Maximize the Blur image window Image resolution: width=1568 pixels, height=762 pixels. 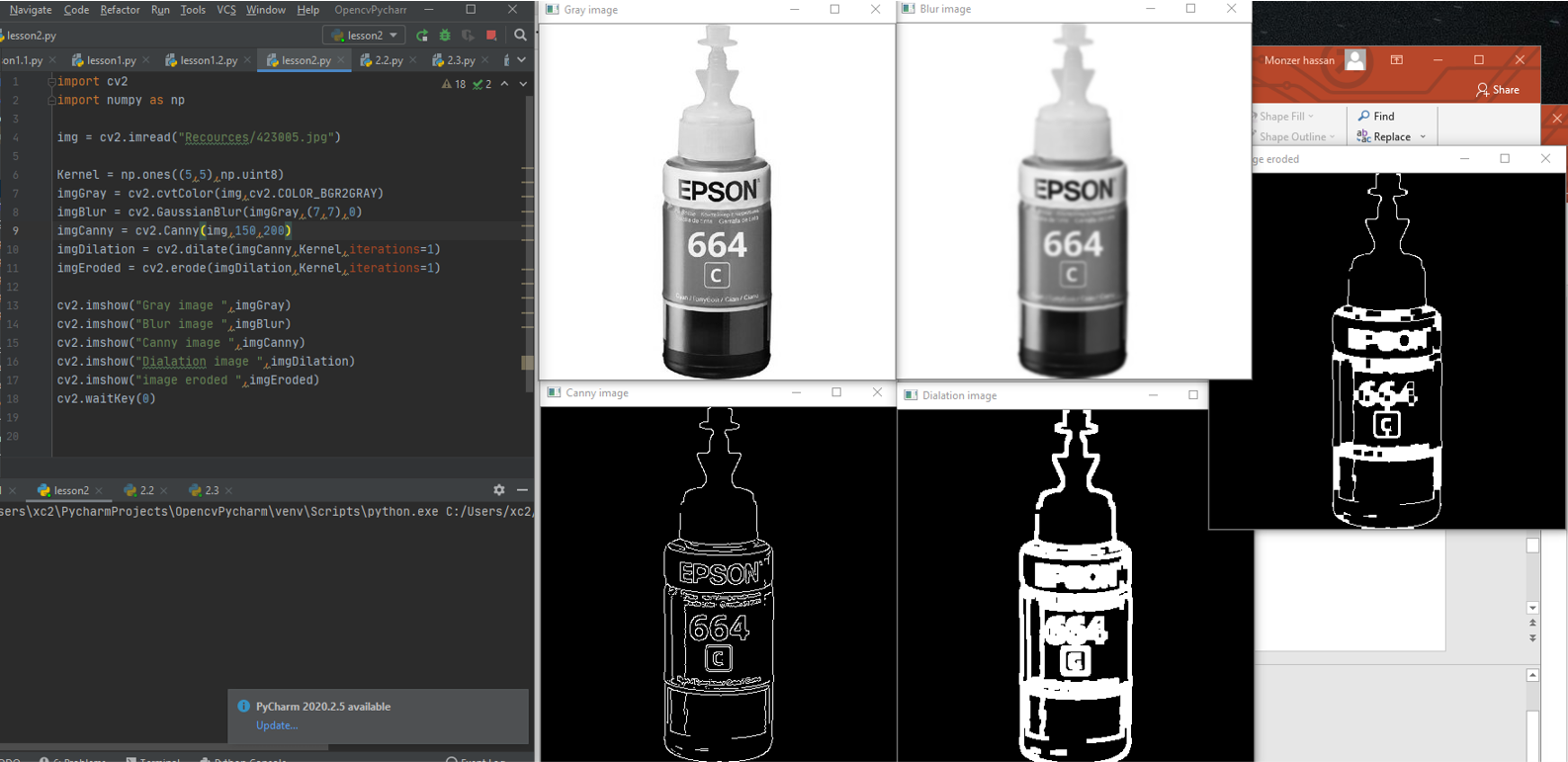click(1190, 9)
